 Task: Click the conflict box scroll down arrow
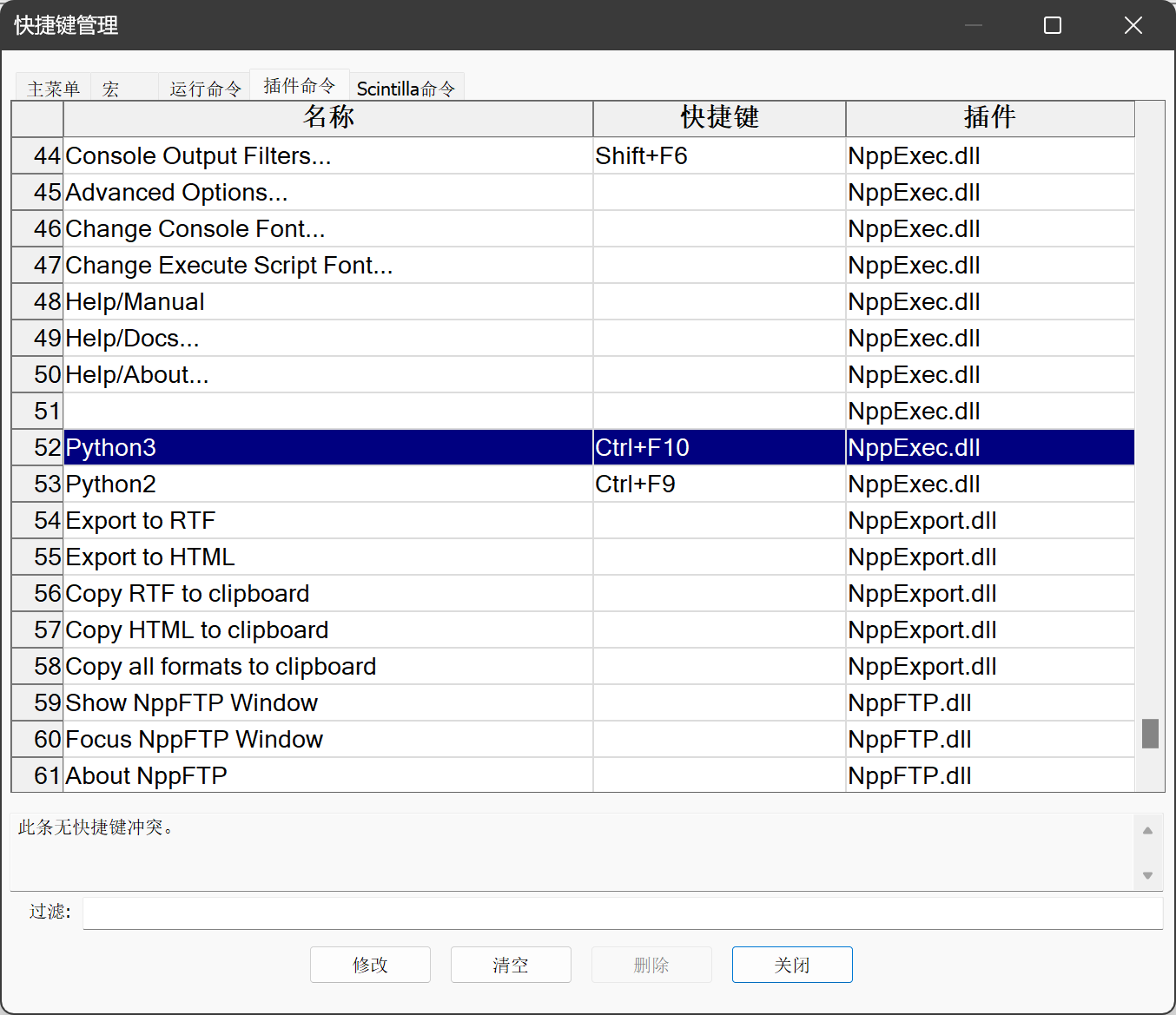coord(1147,875)
